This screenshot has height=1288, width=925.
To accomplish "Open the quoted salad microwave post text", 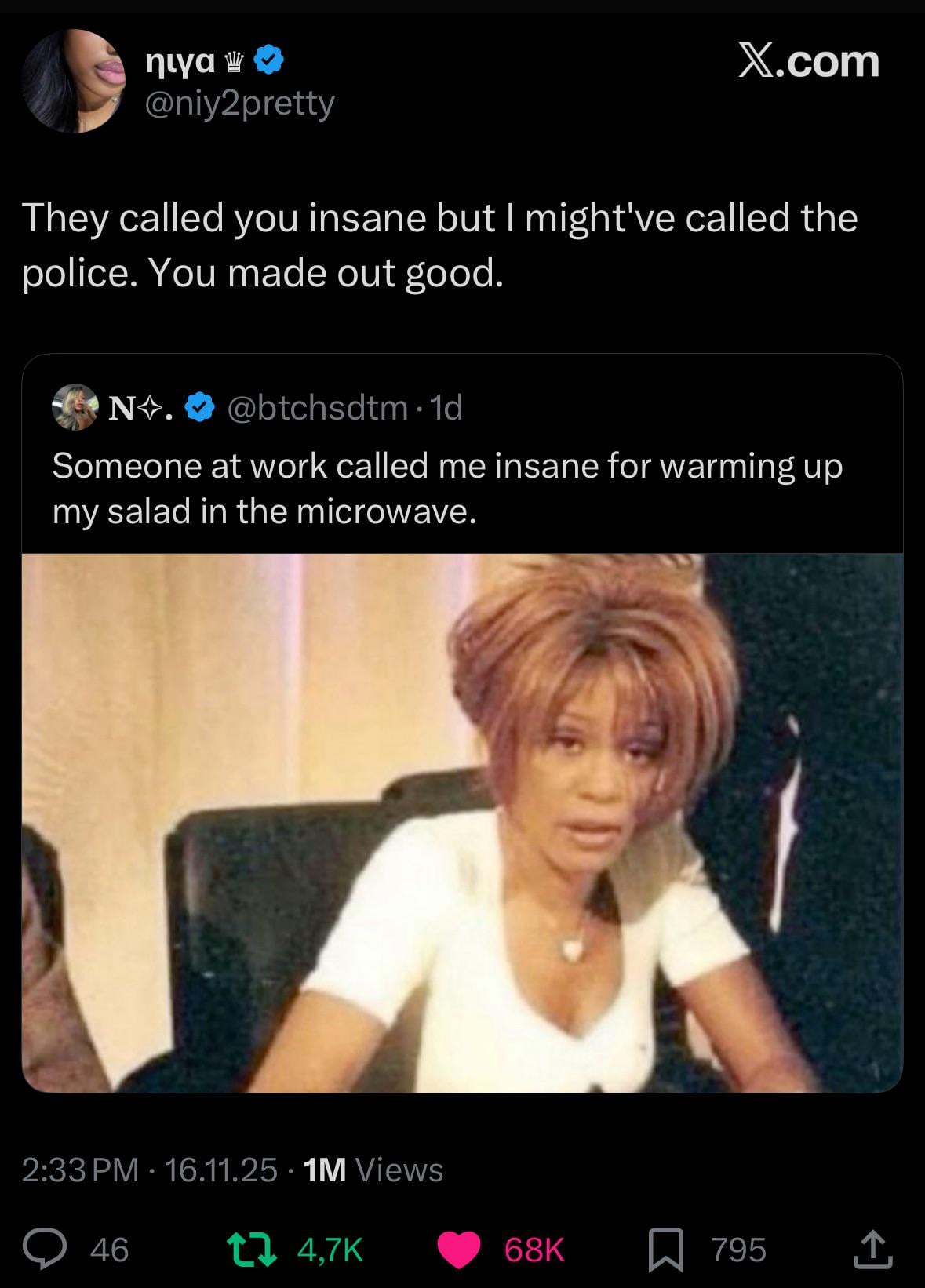I will point(447,488).
